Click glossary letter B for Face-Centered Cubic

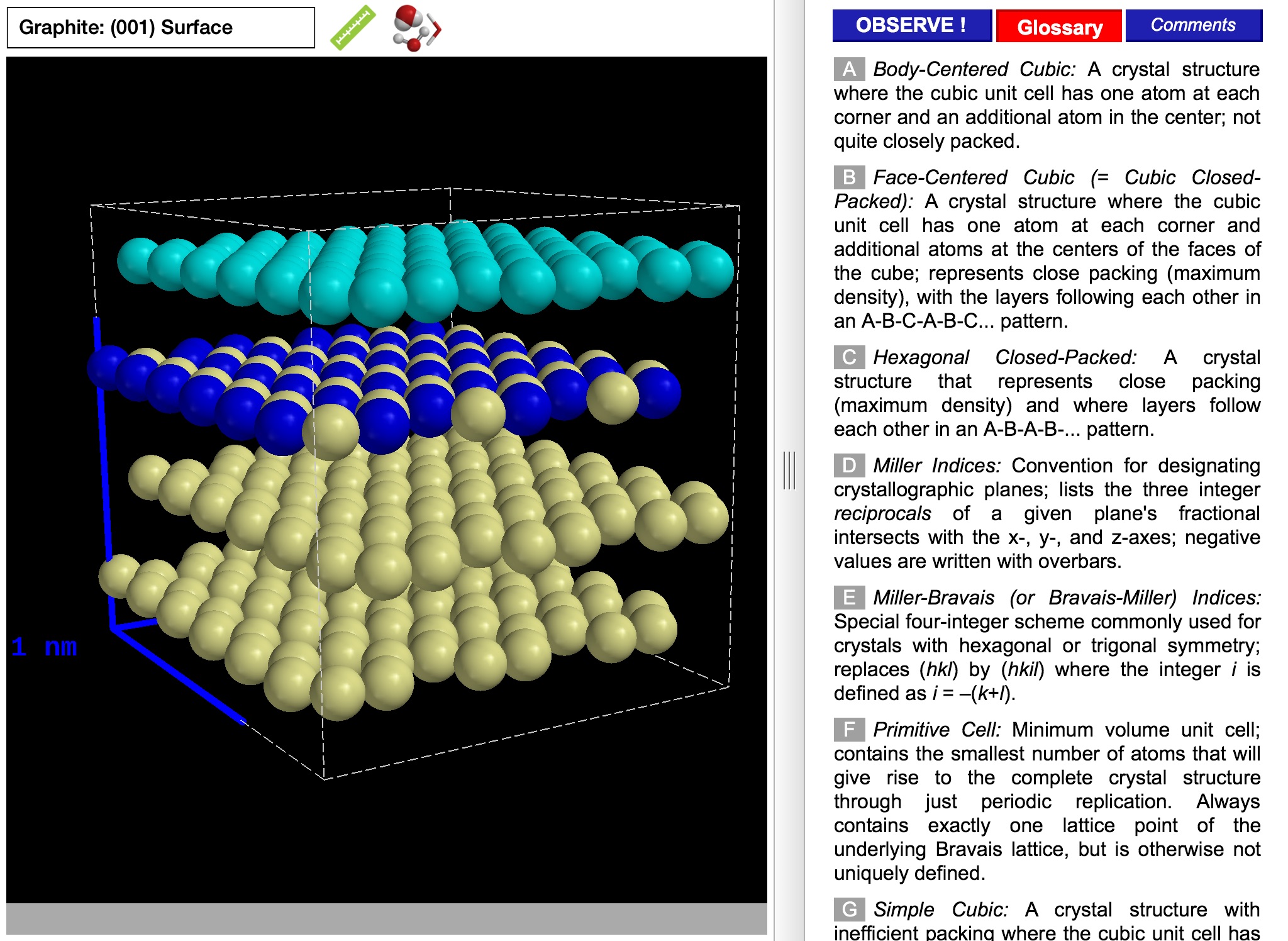click(x=849, y=177)
